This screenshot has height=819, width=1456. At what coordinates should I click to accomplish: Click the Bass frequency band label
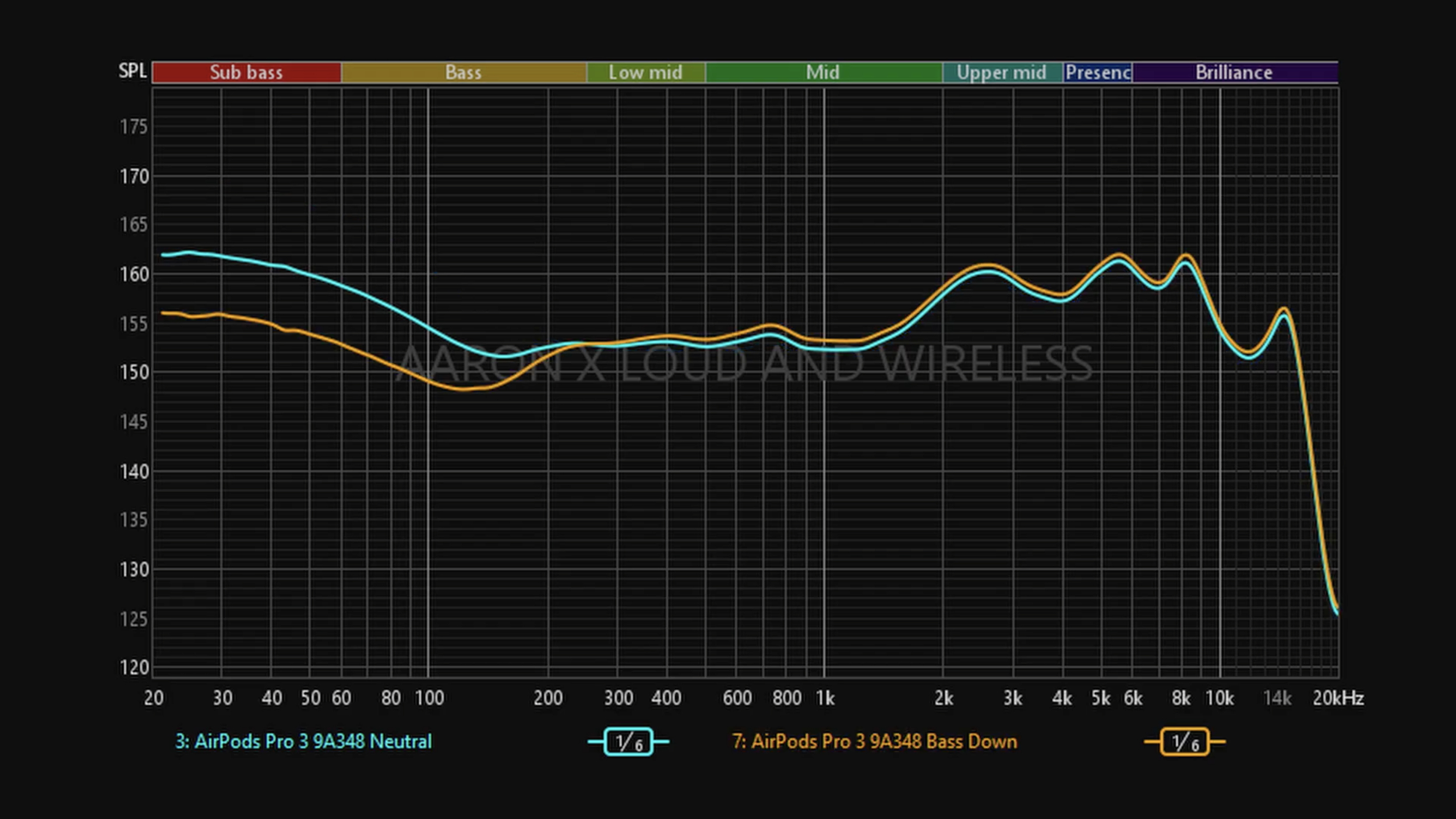tap(464, 72)
